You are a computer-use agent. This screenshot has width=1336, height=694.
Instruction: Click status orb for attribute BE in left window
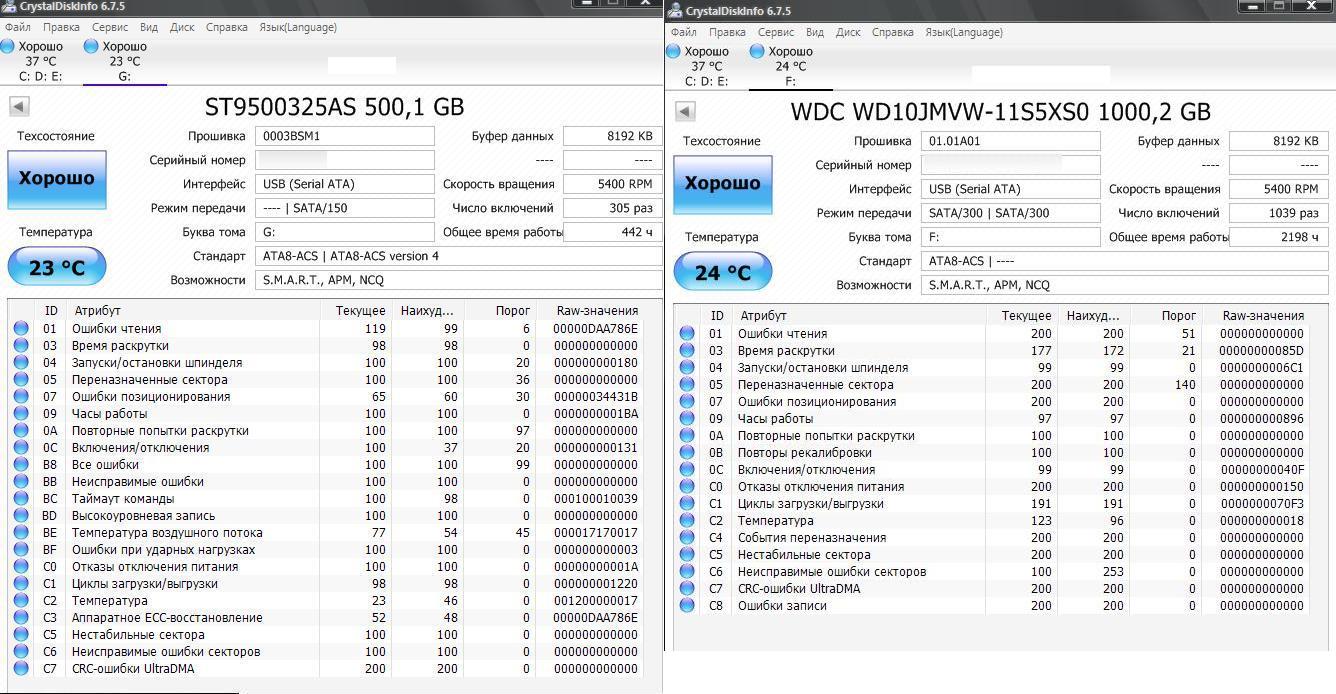point(21,532)
